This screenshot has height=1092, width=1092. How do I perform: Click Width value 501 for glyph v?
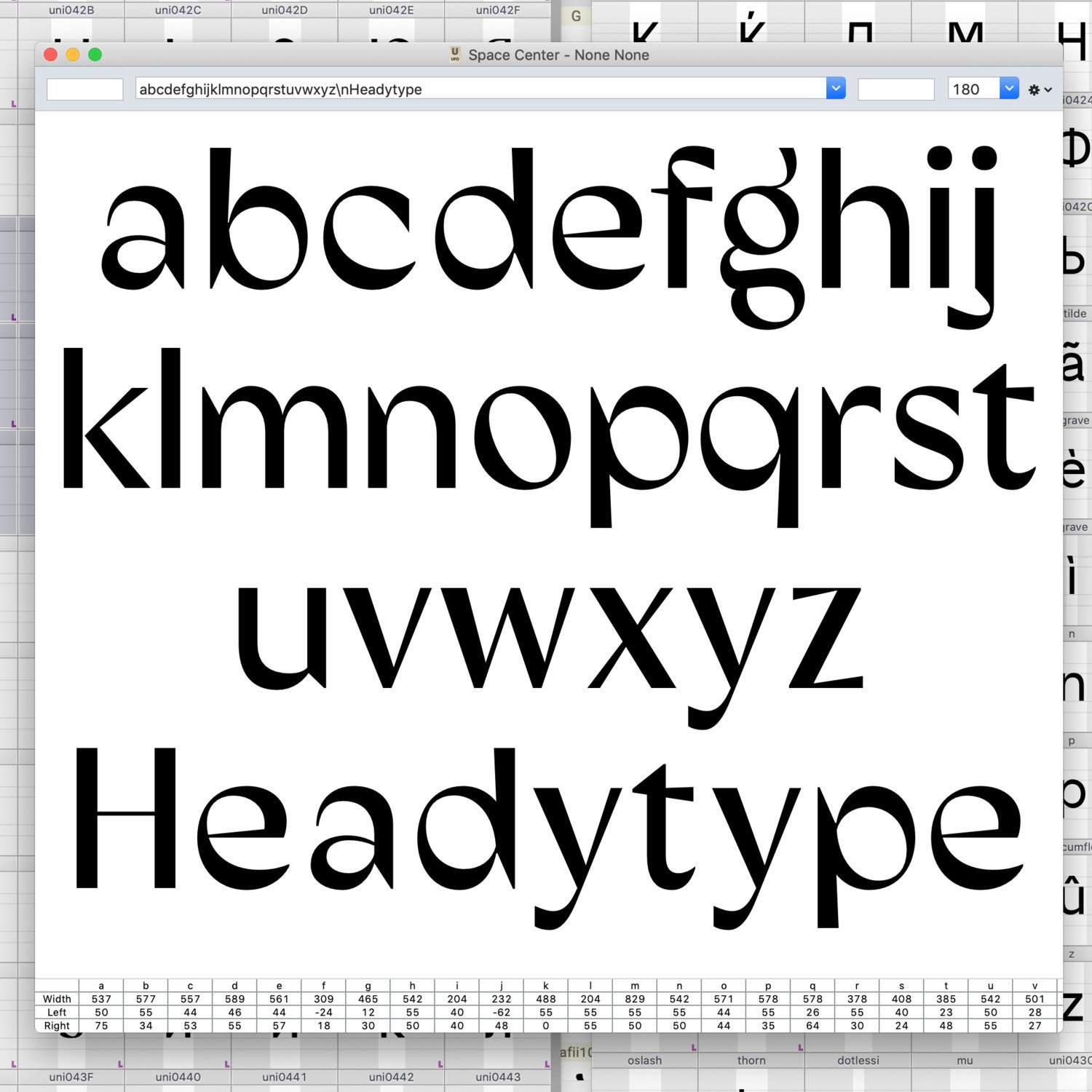coord(1034,999)
